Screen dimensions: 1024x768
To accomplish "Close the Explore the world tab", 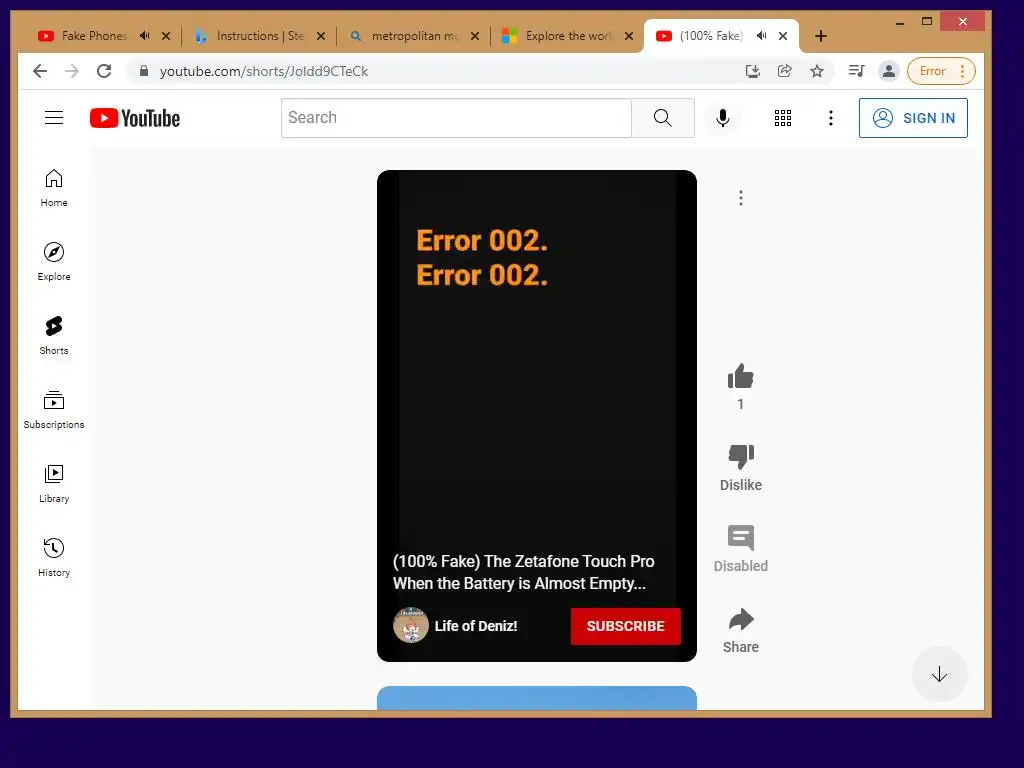I will (629, 36).
